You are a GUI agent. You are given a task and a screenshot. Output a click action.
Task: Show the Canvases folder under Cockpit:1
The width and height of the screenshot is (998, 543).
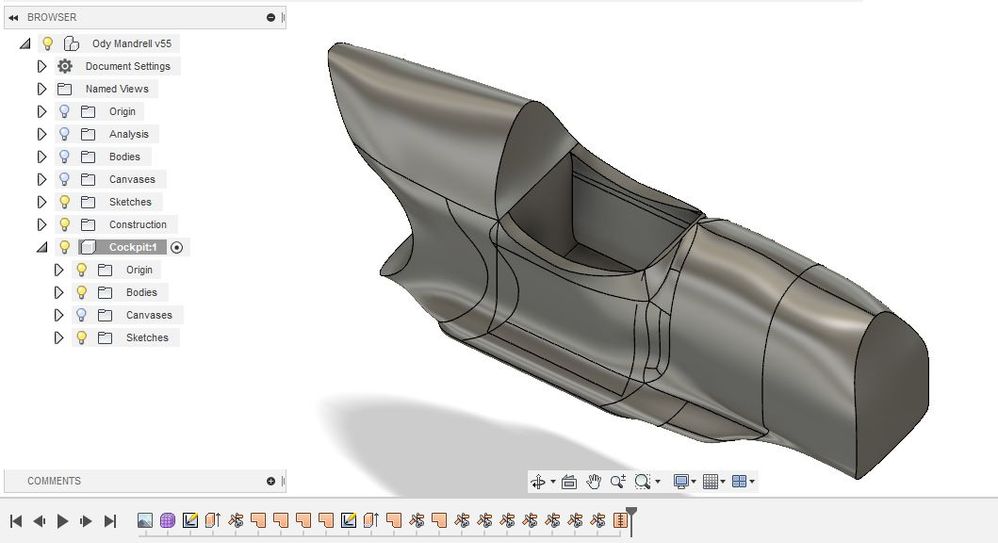click(x=81, y=315)
